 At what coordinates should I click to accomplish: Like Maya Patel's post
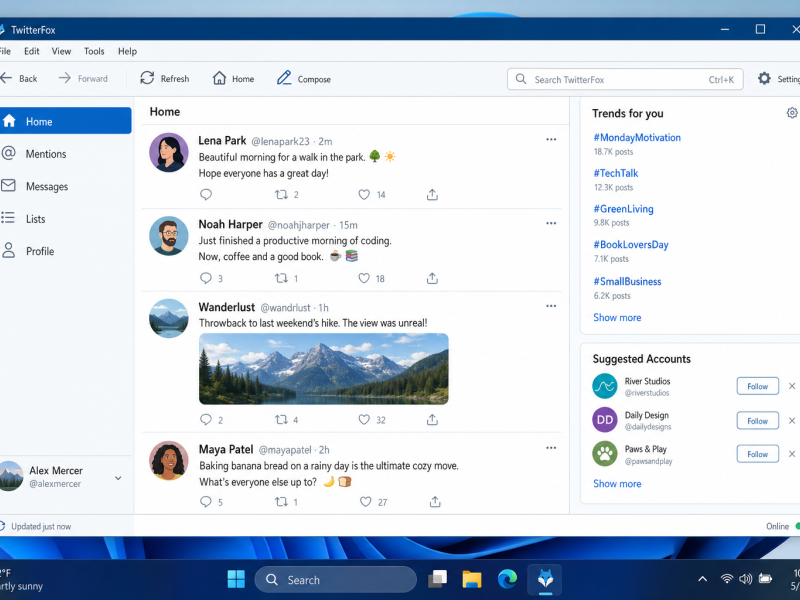coord(365,502)
